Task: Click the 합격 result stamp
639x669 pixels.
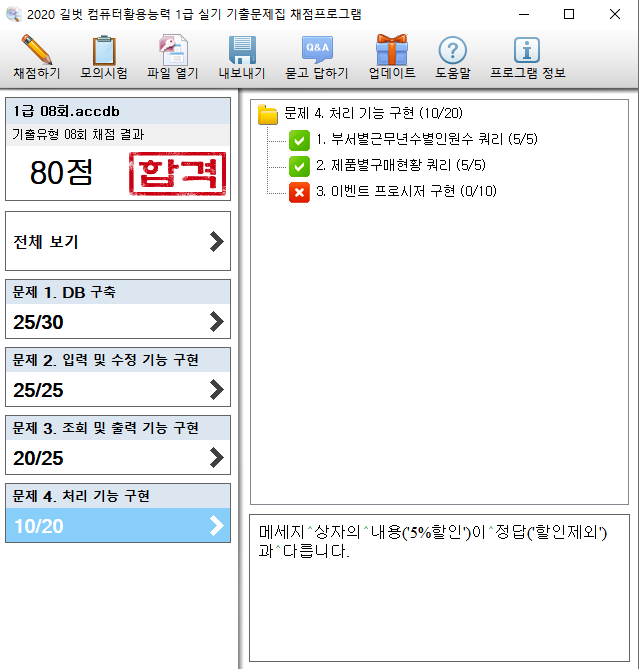Action: pyautogui.click(x=177, y=174)
